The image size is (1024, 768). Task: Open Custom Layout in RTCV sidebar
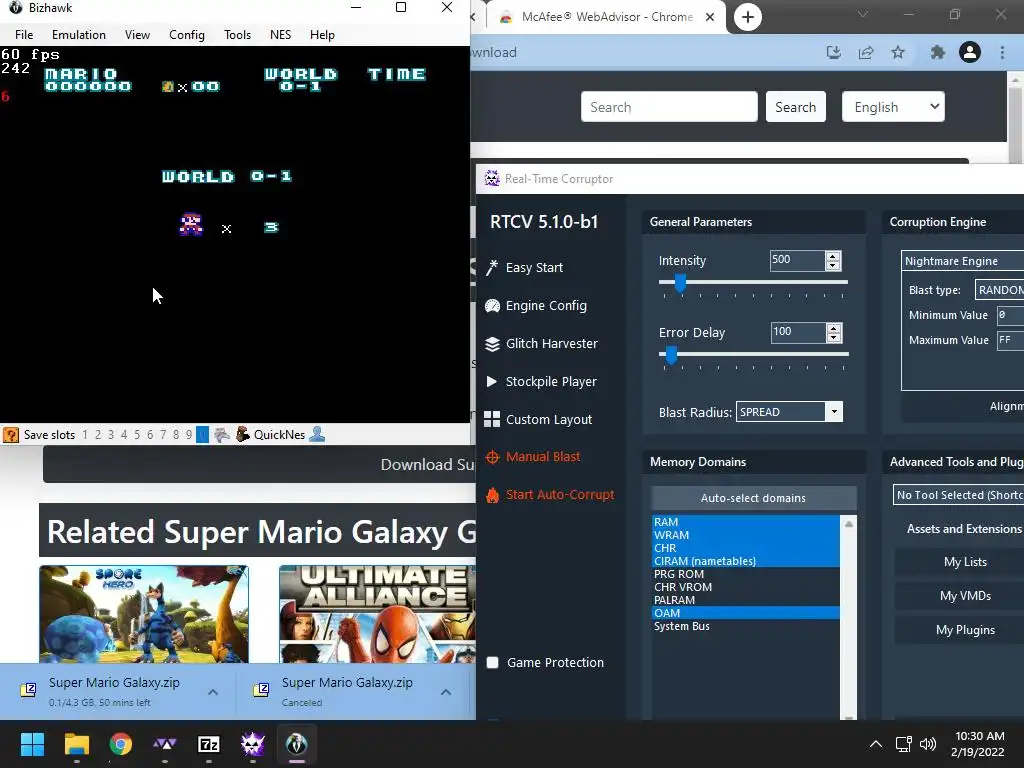tap(538, 419)
